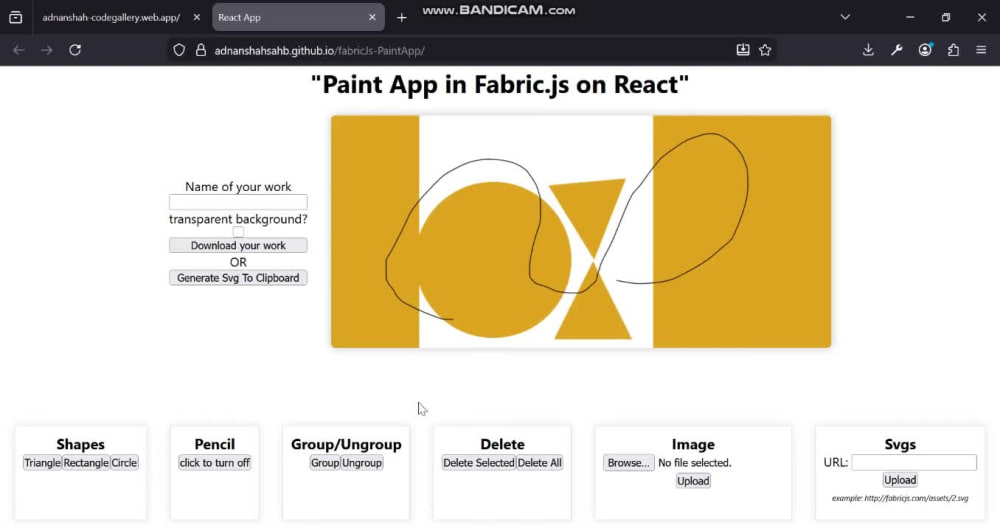Image resolution: width=1000 pixels, height=531 pixels.
Task: Click the padlock site info icon
Action: (201, 50)
